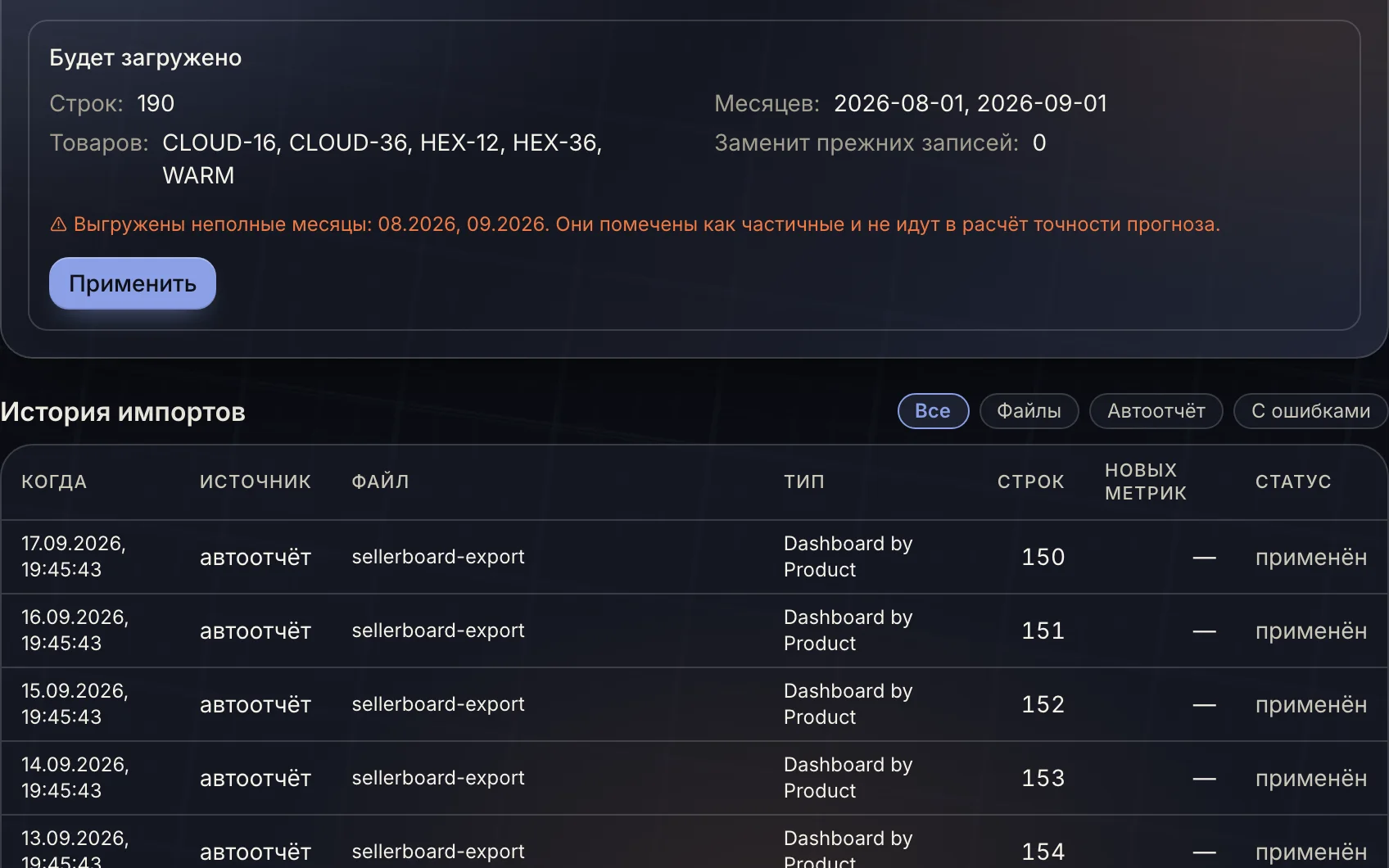The image size is (1389, 868).
Task: Click sellerboard-export in the 15.09.2026 row
Action: click(438, 704)
